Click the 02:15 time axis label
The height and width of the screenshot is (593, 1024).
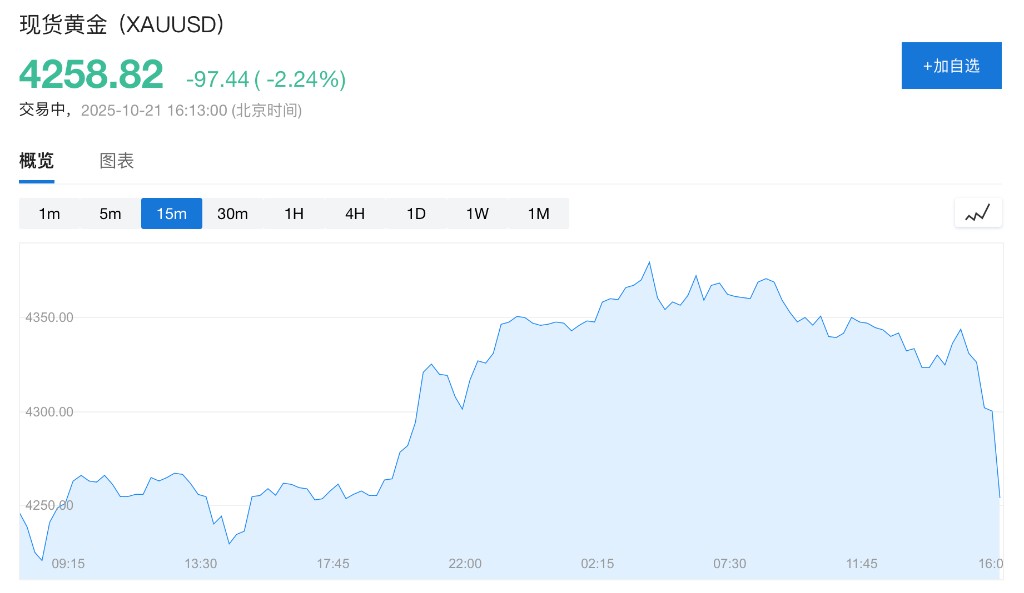point(598,564)
